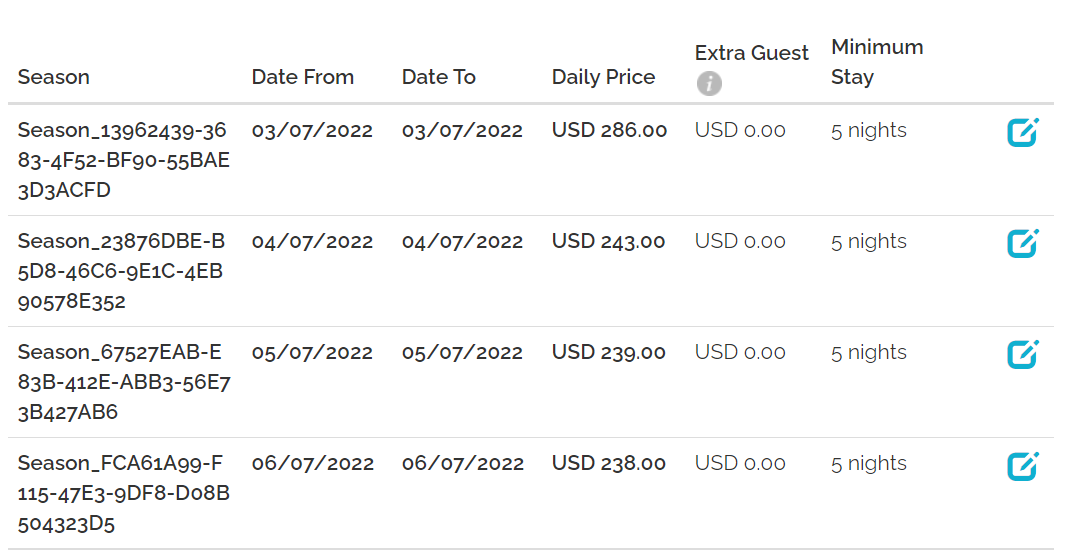
Task: Select season name starting Season_67527EAB
Action: [123, 382]
